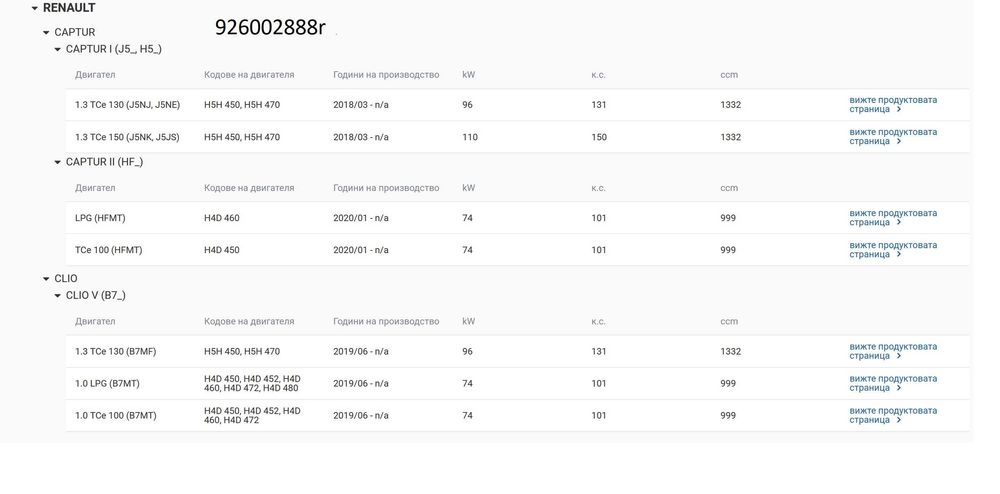Collapse the CAPTUR II (HF_) arrow
This screenshot has height=494, width=1000.
coord(57,163)
